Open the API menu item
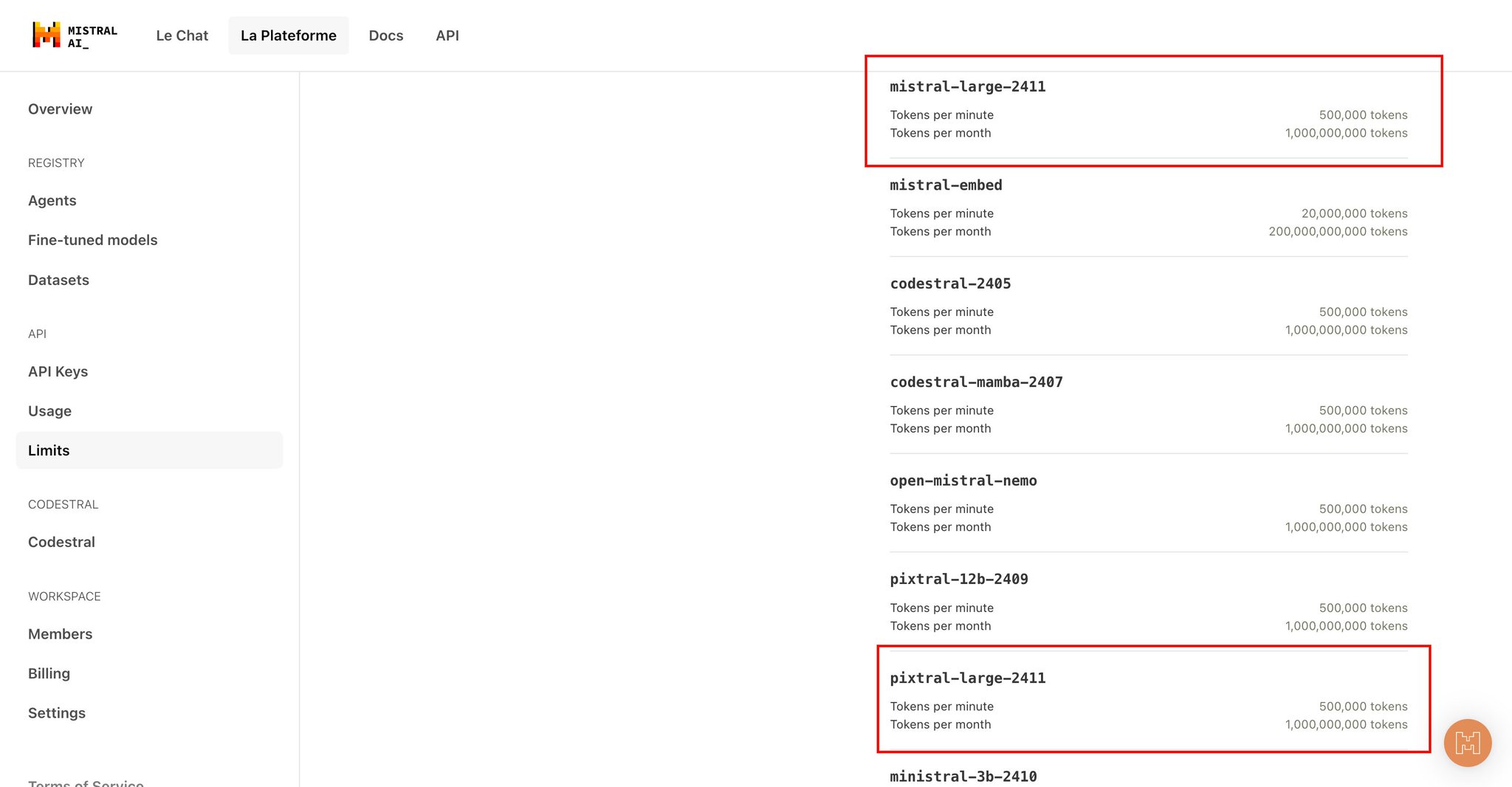Viewport: 1512px width, 787px height. coord(447,35)
